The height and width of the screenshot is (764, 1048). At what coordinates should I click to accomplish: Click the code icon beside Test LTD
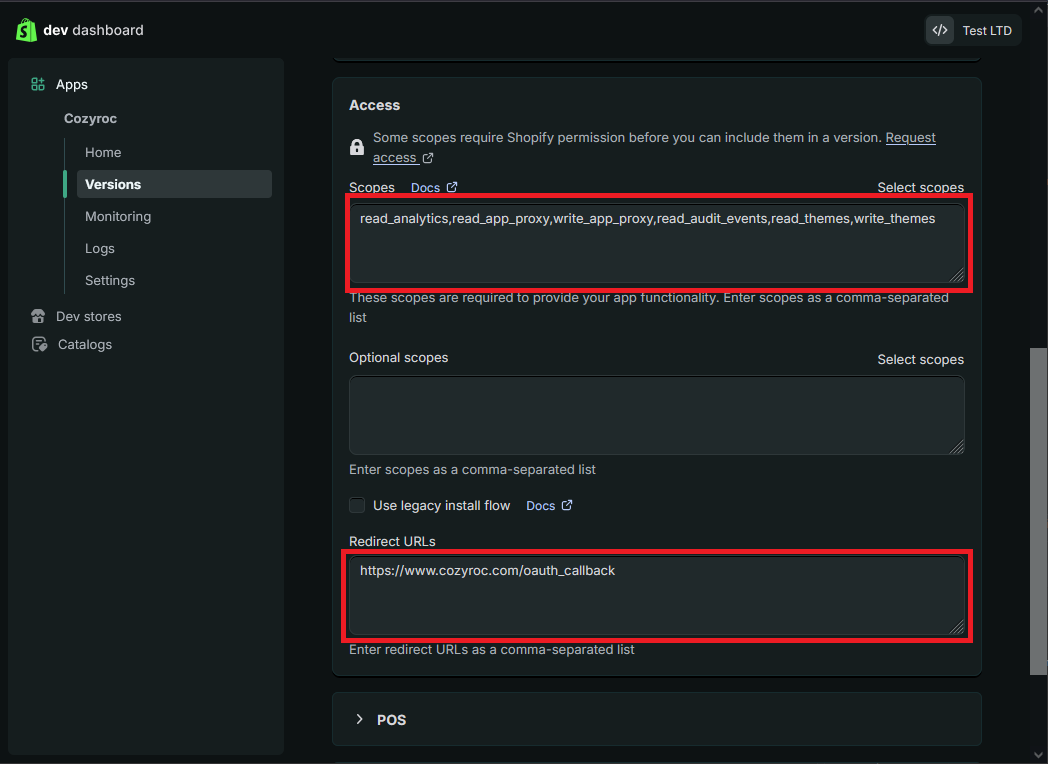tap(940, 31)
